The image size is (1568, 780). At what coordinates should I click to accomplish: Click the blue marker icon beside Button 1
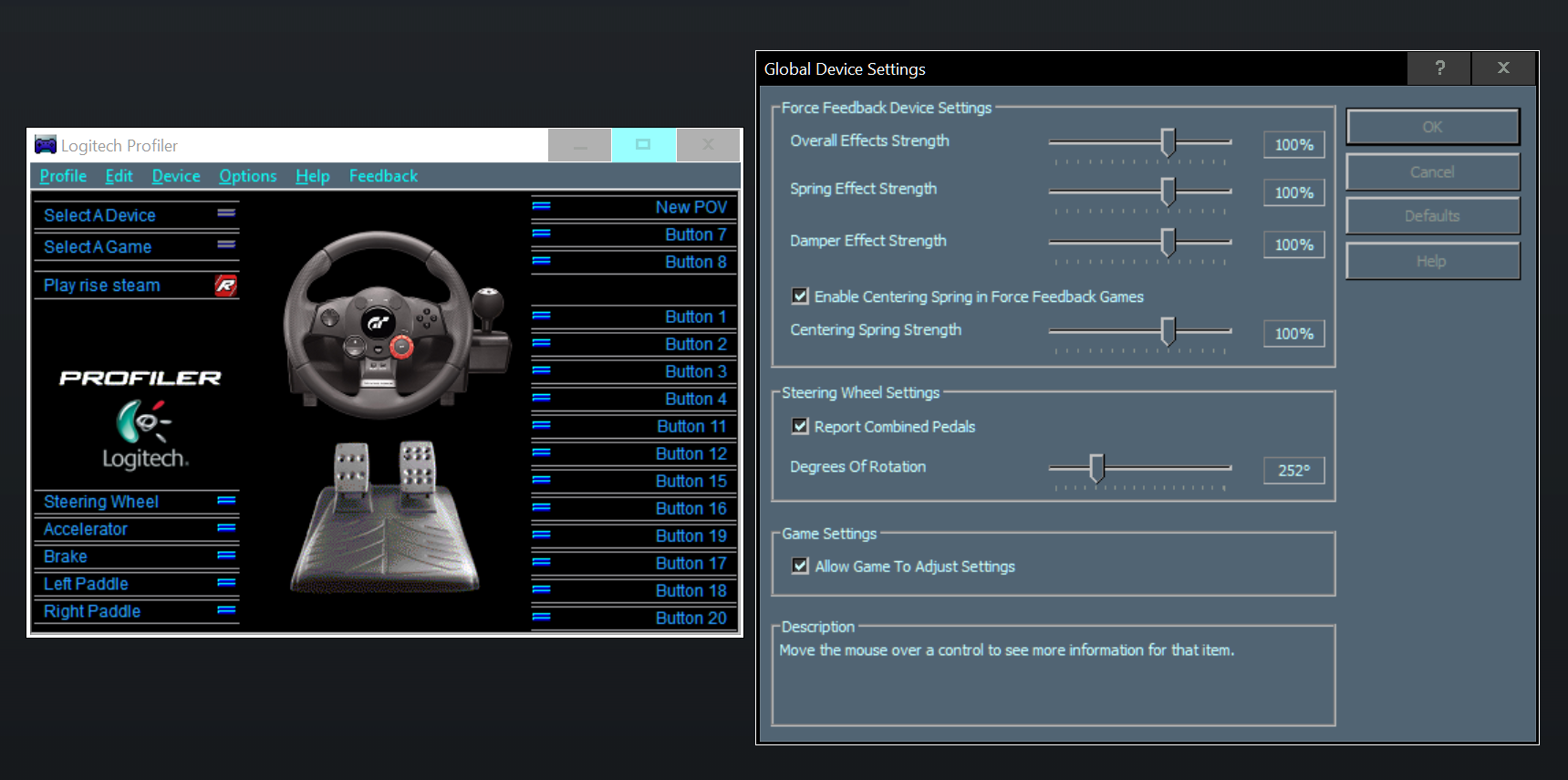[x=541, y=316]
